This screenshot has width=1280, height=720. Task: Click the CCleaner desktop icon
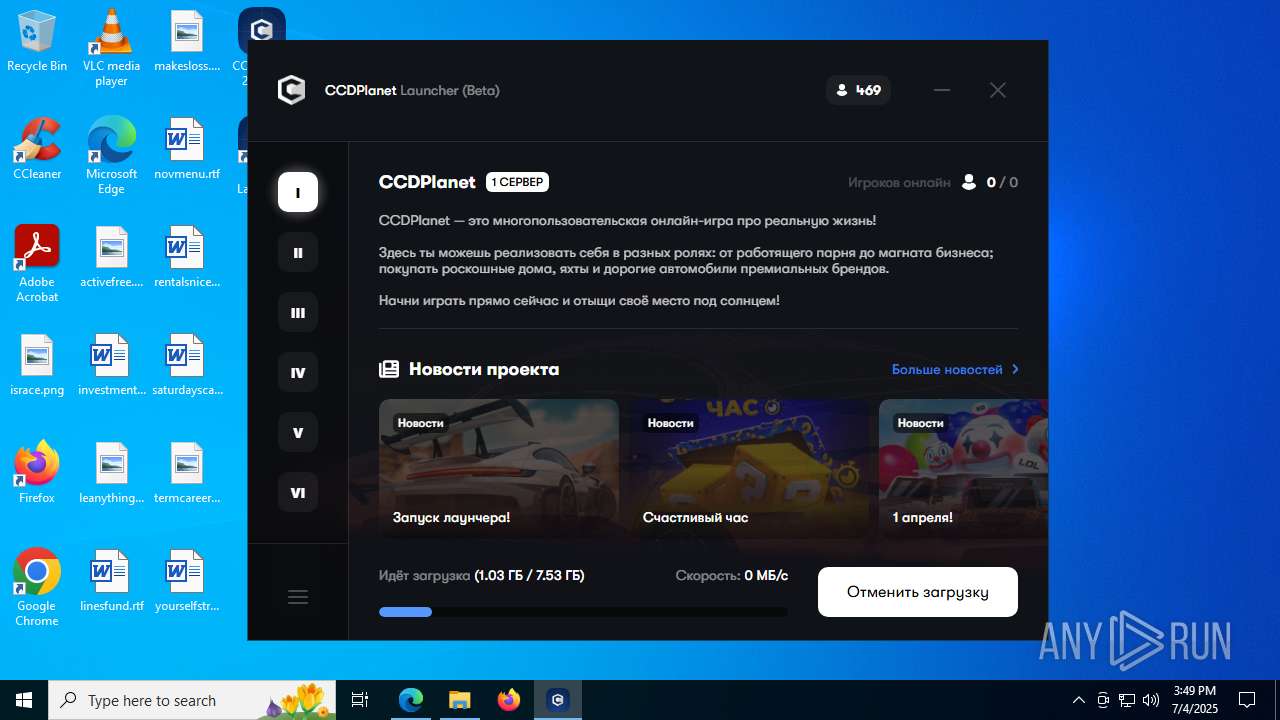click(37, 150)
